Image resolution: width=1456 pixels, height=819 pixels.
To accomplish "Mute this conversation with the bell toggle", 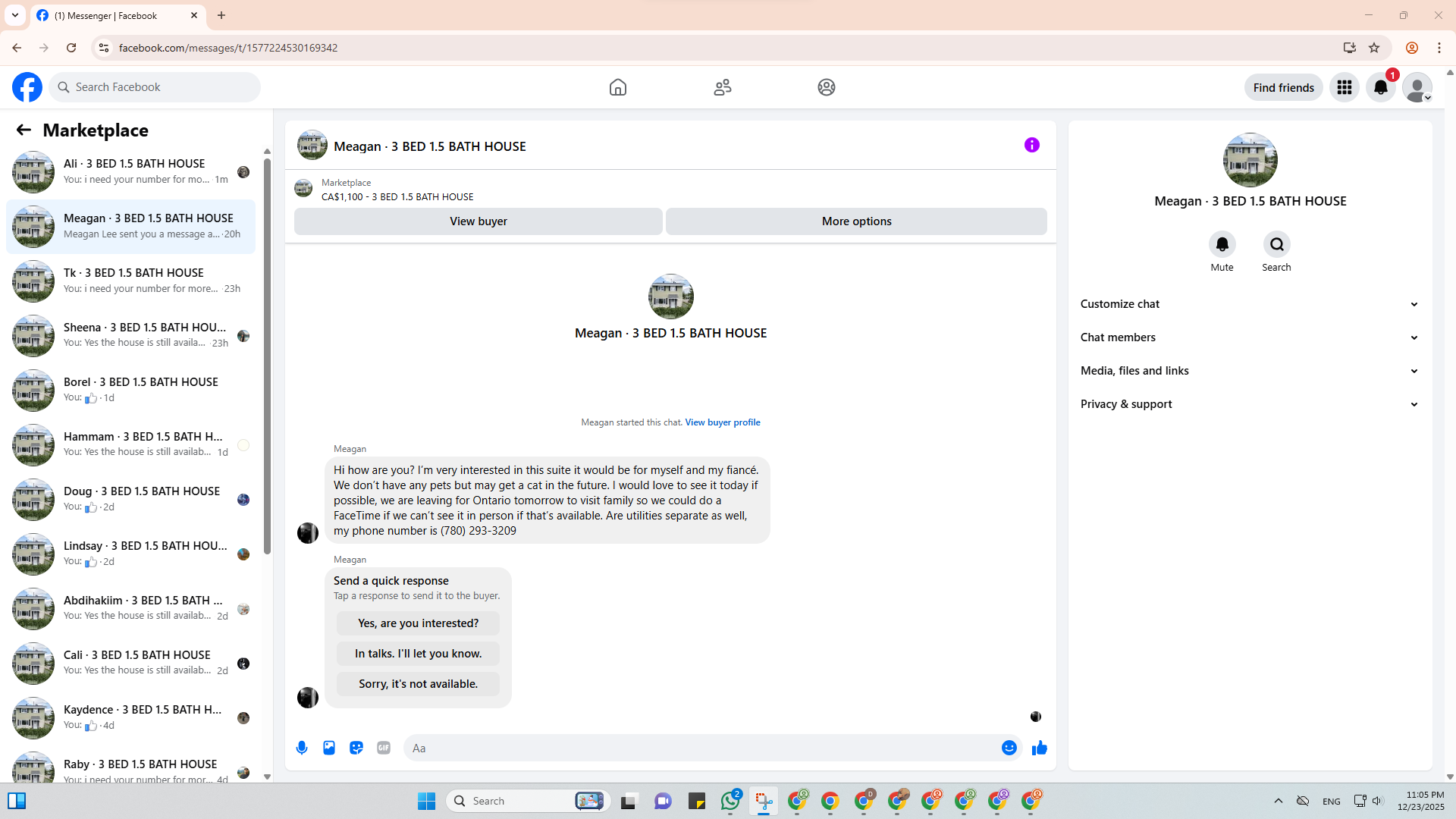I will tap(1222, 244).
